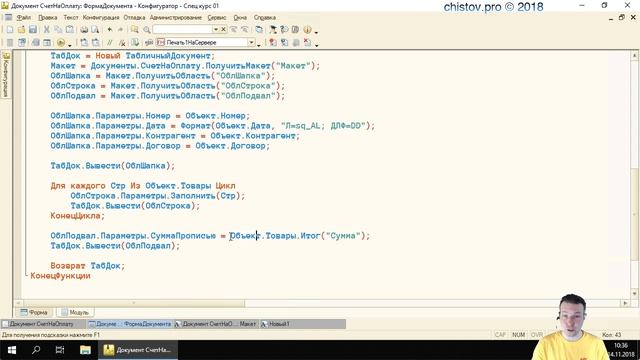Click the "КонецФункции" keyword
640x360 pixels.
pyautogui.click(x=60, y=276)
